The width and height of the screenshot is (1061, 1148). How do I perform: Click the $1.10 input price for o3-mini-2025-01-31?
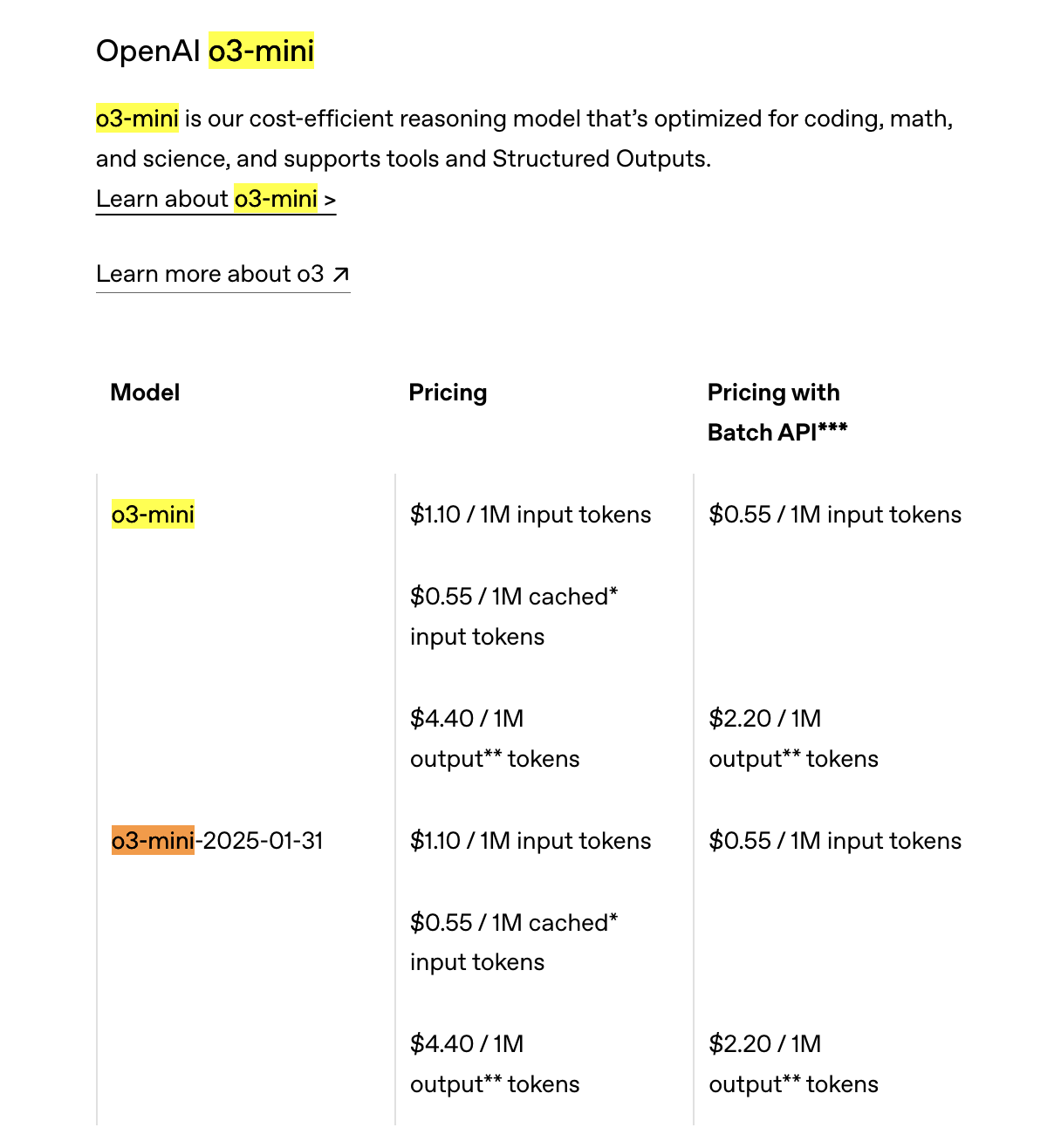[530, 841]
